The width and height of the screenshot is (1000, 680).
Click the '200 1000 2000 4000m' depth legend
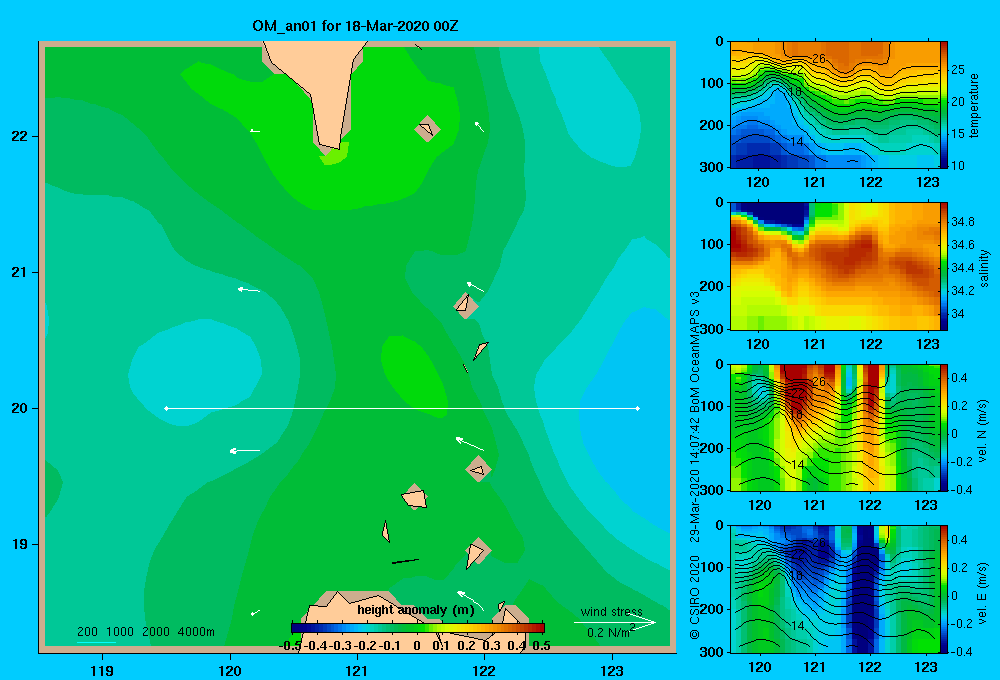pos(145,632)
